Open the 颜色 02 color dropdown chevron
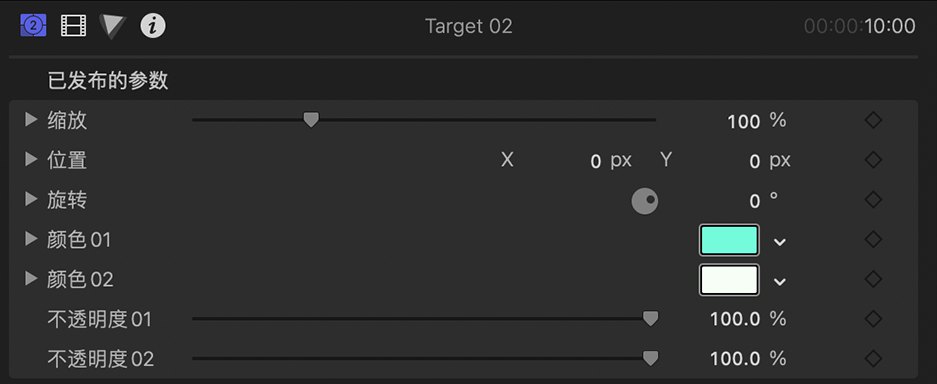 coord(779,281)
